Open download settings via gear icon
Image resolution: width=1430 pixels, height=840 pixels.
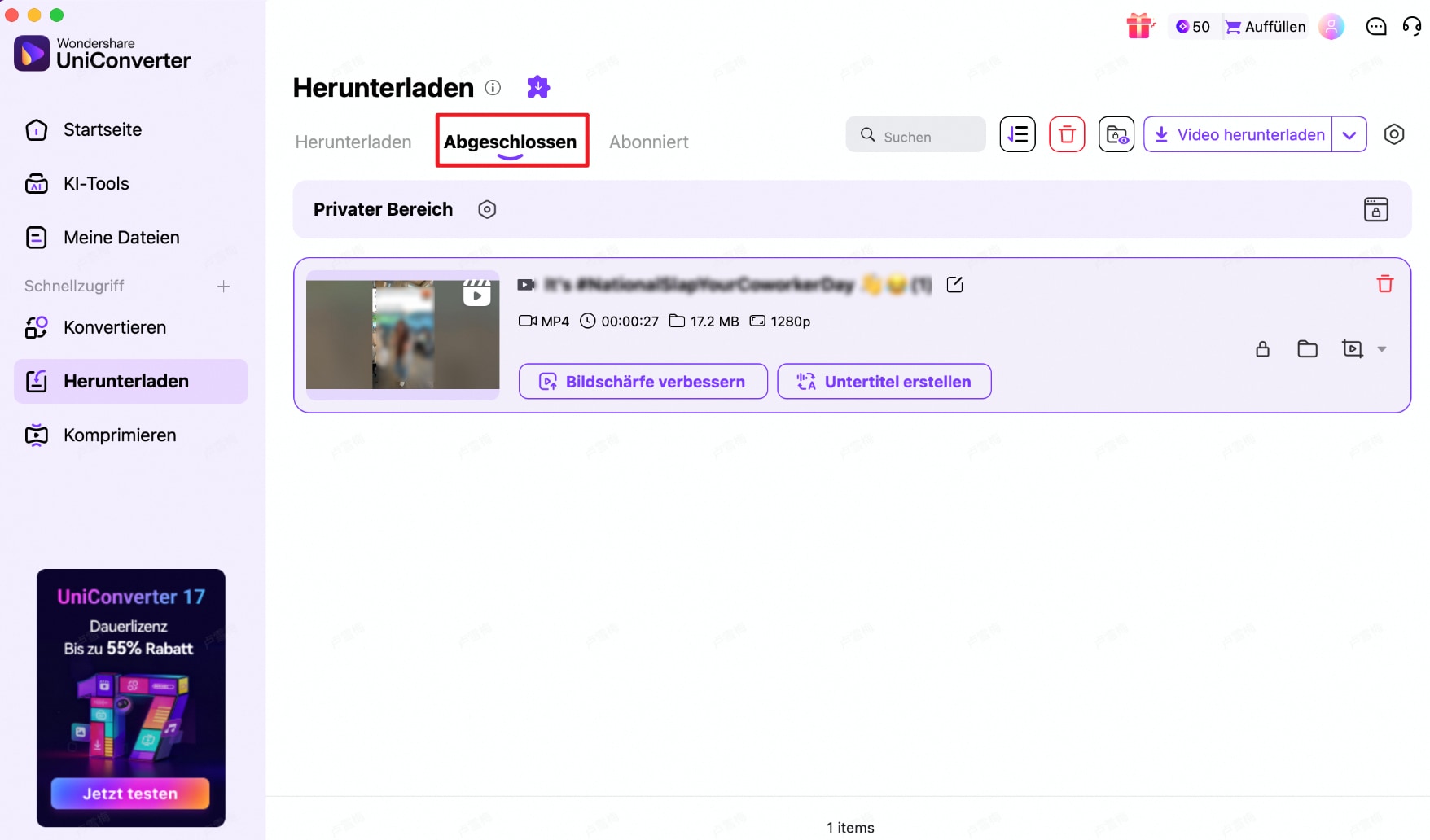1394,134
